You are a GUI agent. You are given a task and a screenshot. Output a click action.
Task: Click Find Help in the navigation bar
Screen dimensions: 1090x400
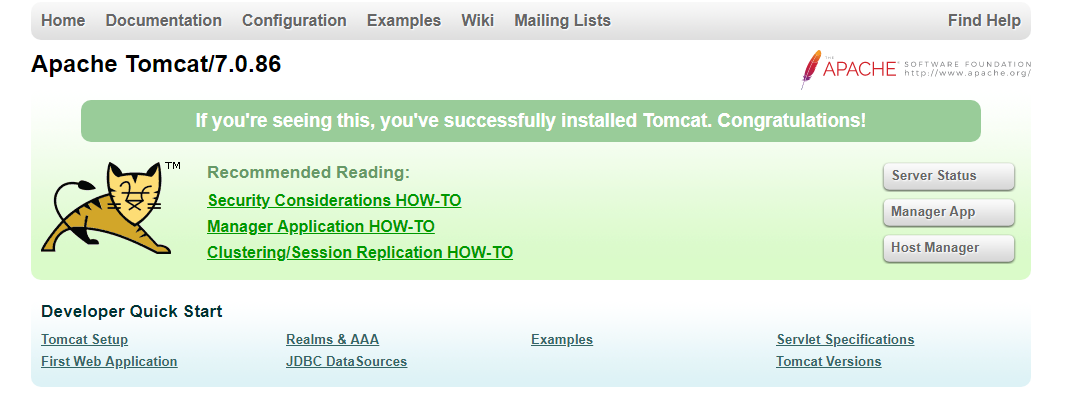[x=984, y=20]
